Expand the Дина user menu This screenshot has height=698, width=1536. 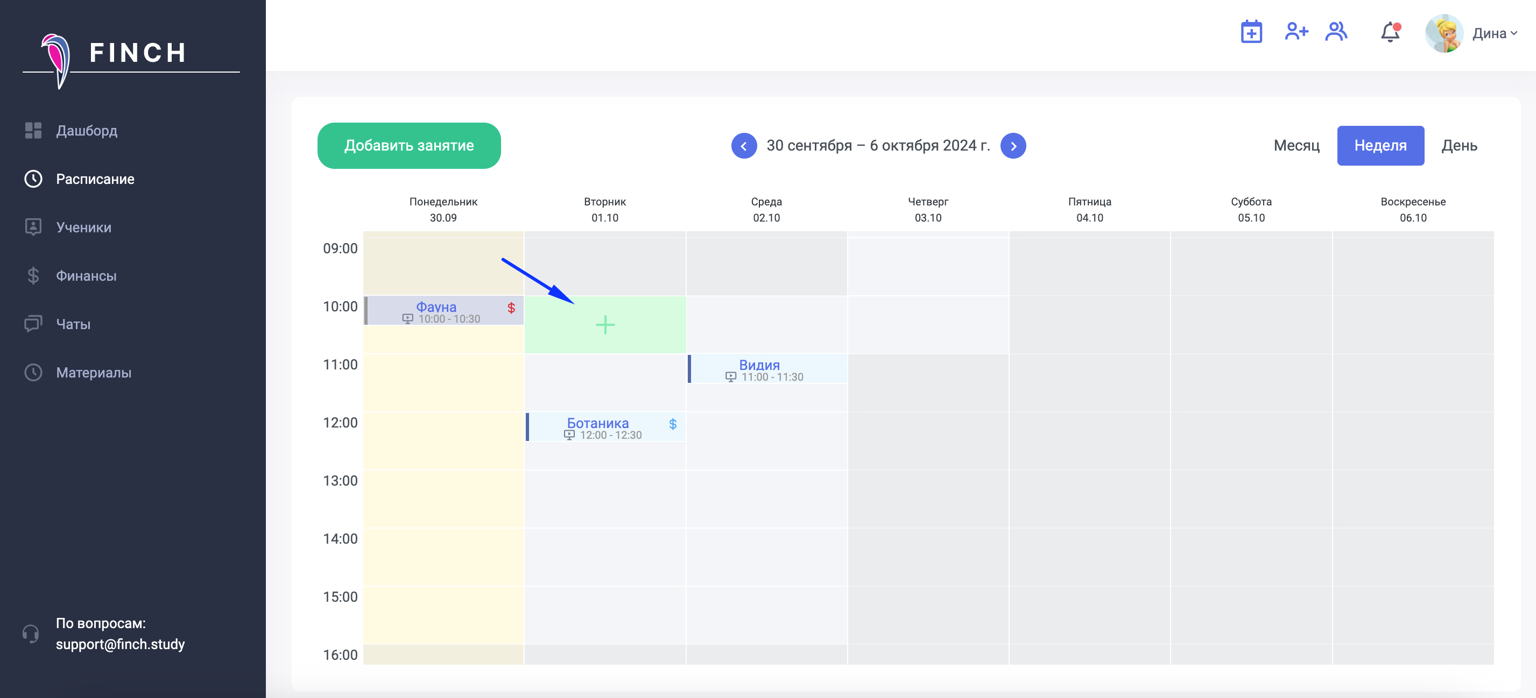1495,34
